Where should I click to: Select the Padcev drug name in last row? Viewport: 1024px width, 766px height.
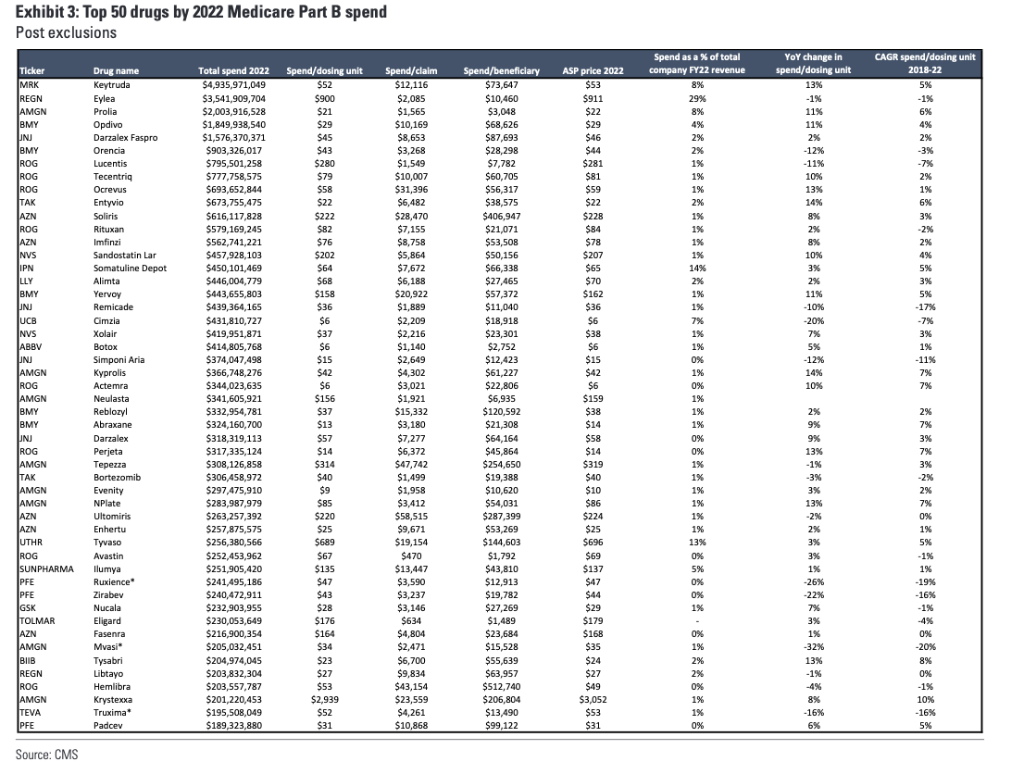pyautogui.click(x=108, y=726)
